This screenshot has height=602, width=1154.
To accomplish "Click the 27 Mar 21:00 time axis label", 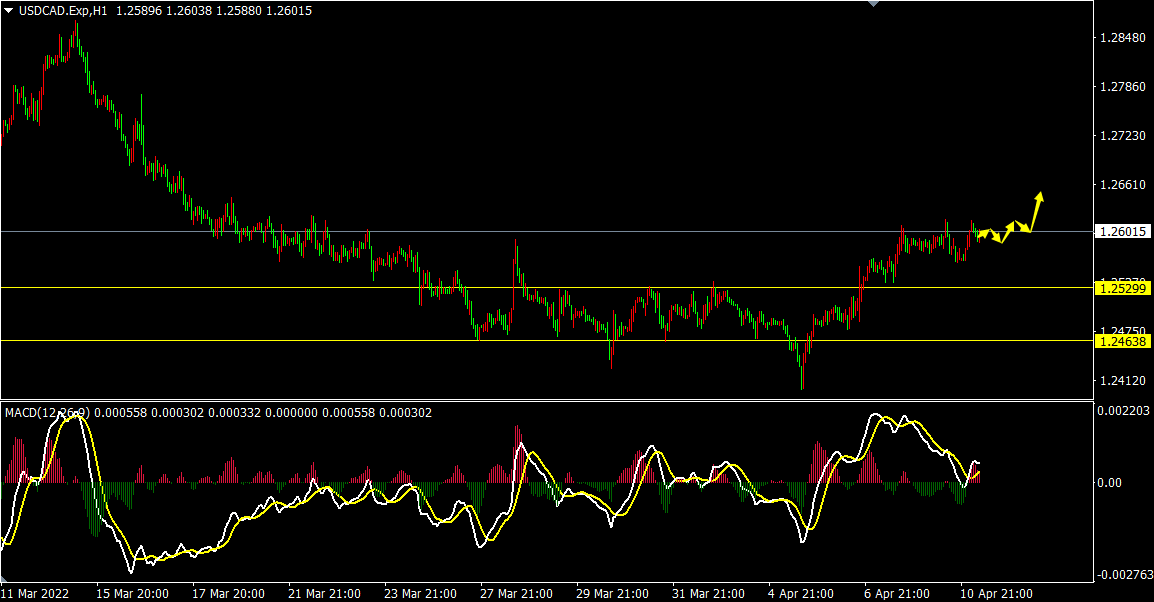I will tap(517, 593).
